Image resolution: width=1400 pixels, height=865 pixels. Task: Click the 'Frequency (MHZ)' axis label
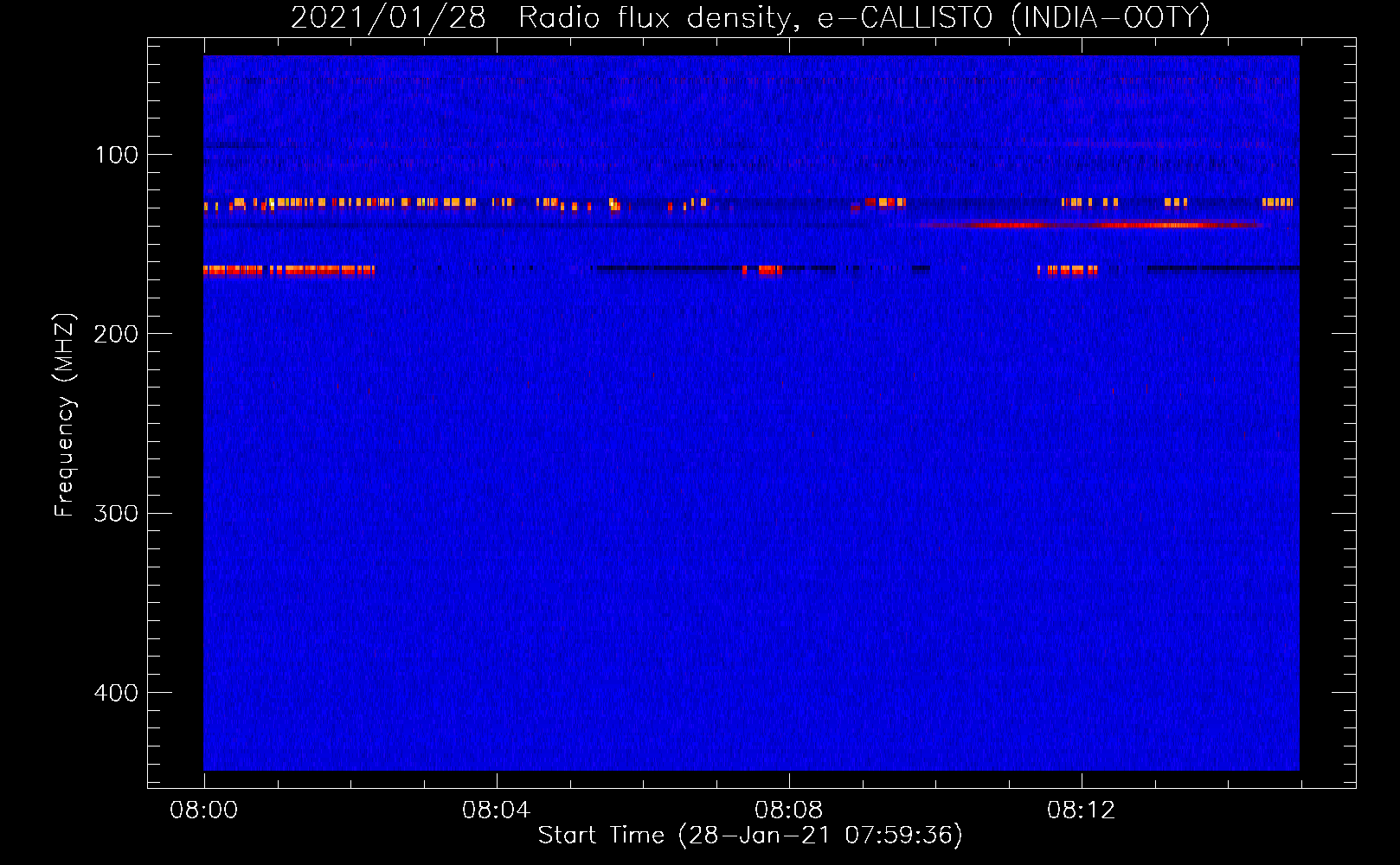click(x=65, y=415)
